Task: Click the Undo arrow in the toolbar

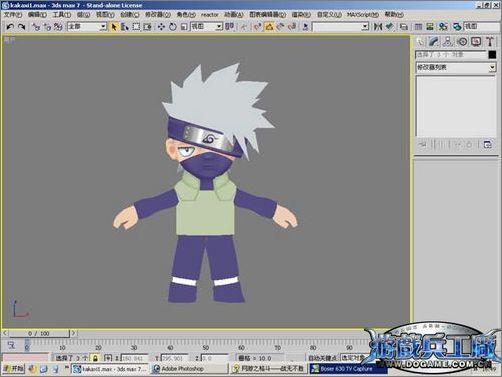Action: click(10, 27)
